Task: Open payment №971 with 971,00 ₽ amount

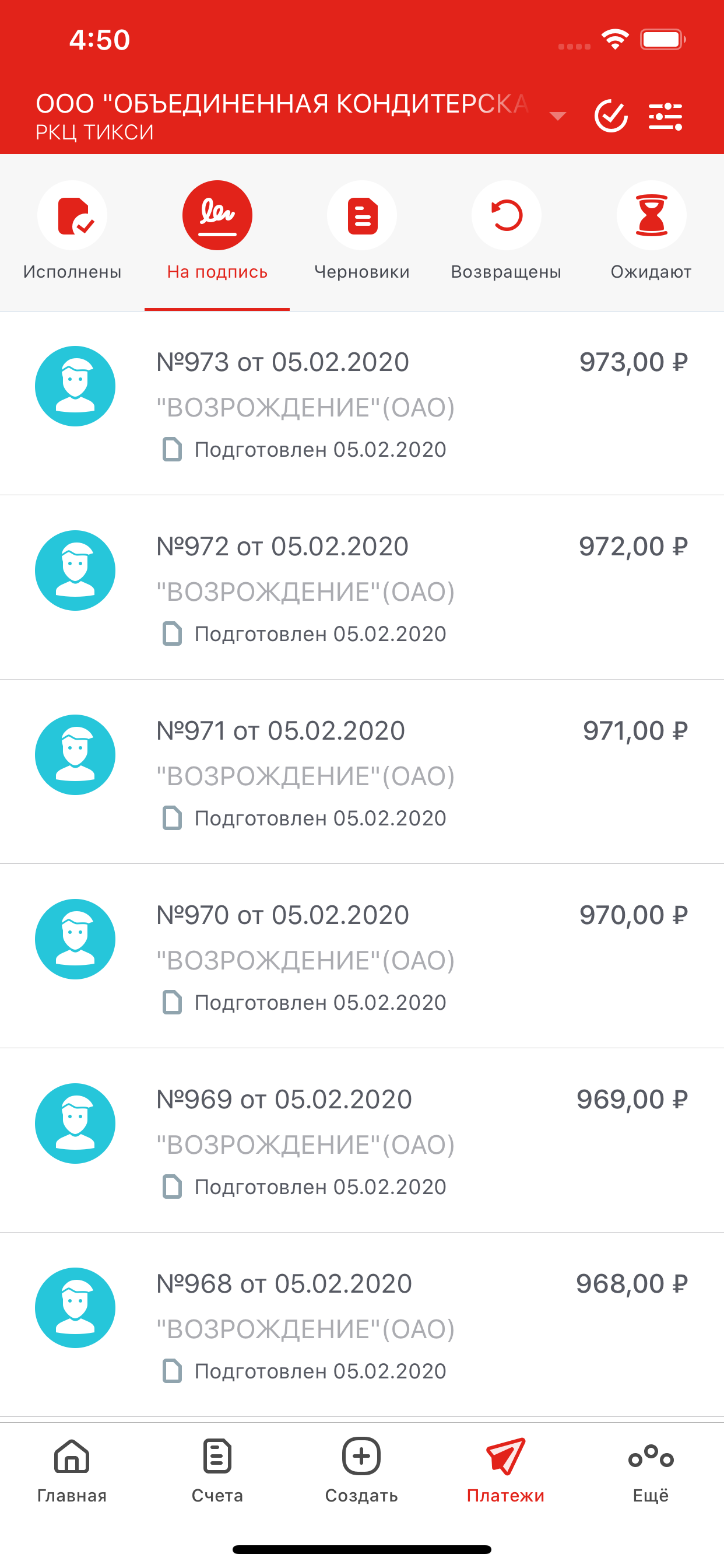Action: tap(362, 772)
